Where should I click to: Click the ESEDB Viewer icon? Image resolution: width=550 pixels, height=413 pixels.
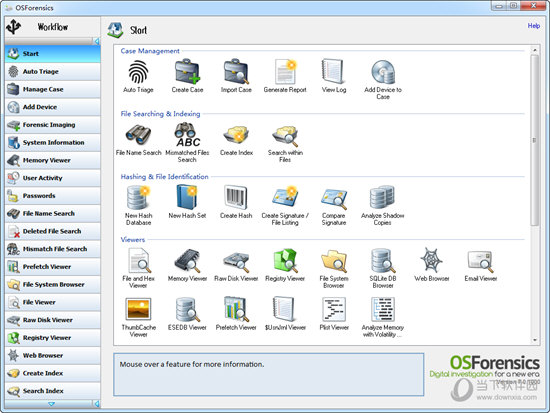[x=187, y=309]
